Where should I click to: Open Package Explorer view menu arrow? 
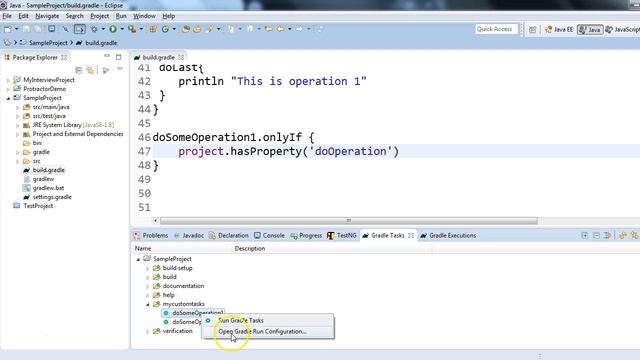tap(120, 69)
